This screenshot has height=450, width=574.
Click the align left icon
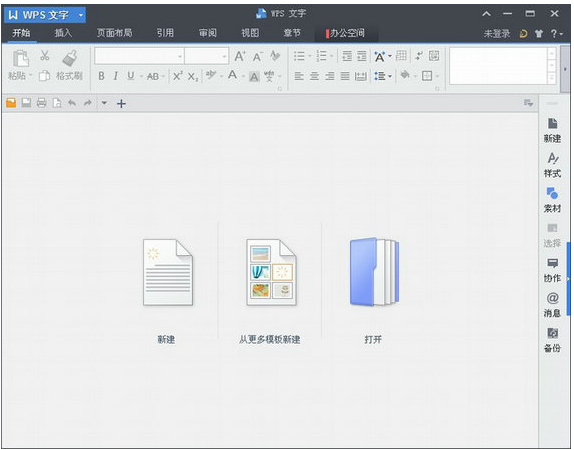299,76
